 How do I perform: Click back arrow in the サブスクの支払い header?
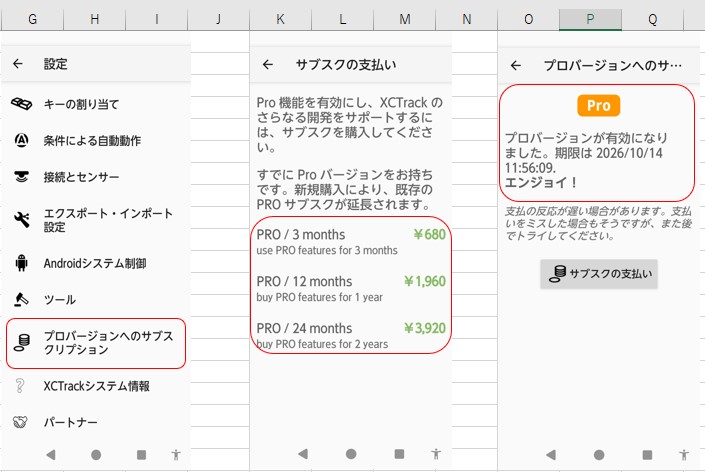point(267,65)
